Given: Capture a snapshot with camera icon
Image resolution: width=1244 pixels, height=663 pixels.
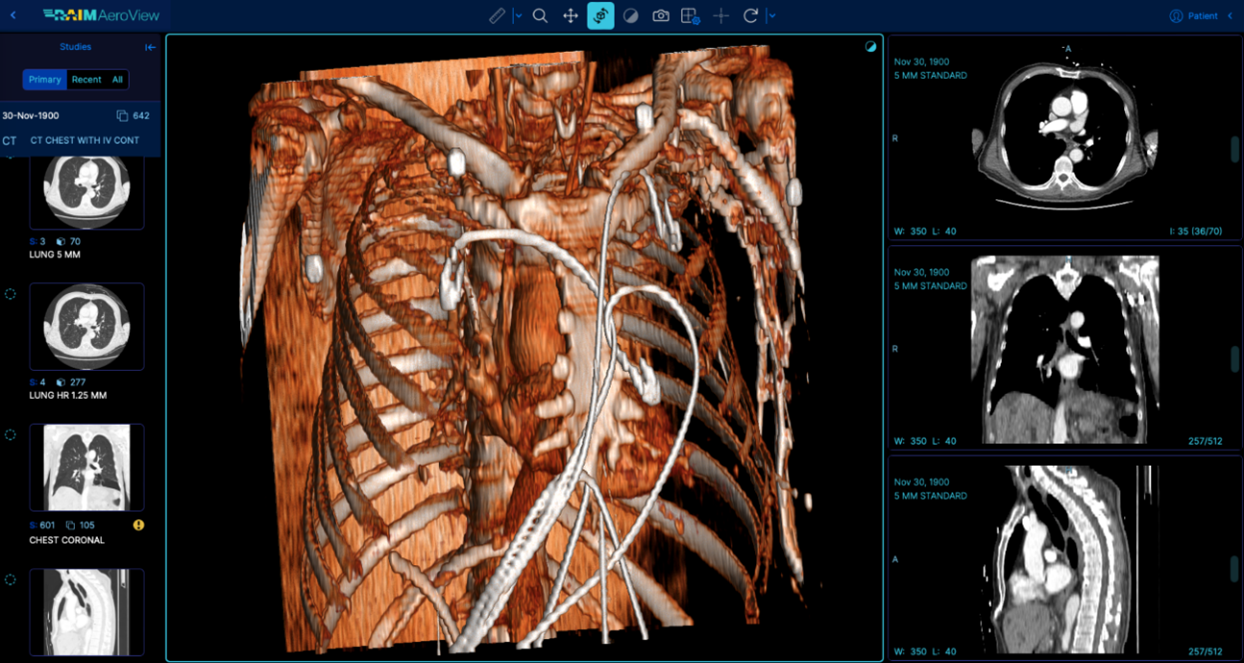Looking at the screenshot, I should click(661, 16).
